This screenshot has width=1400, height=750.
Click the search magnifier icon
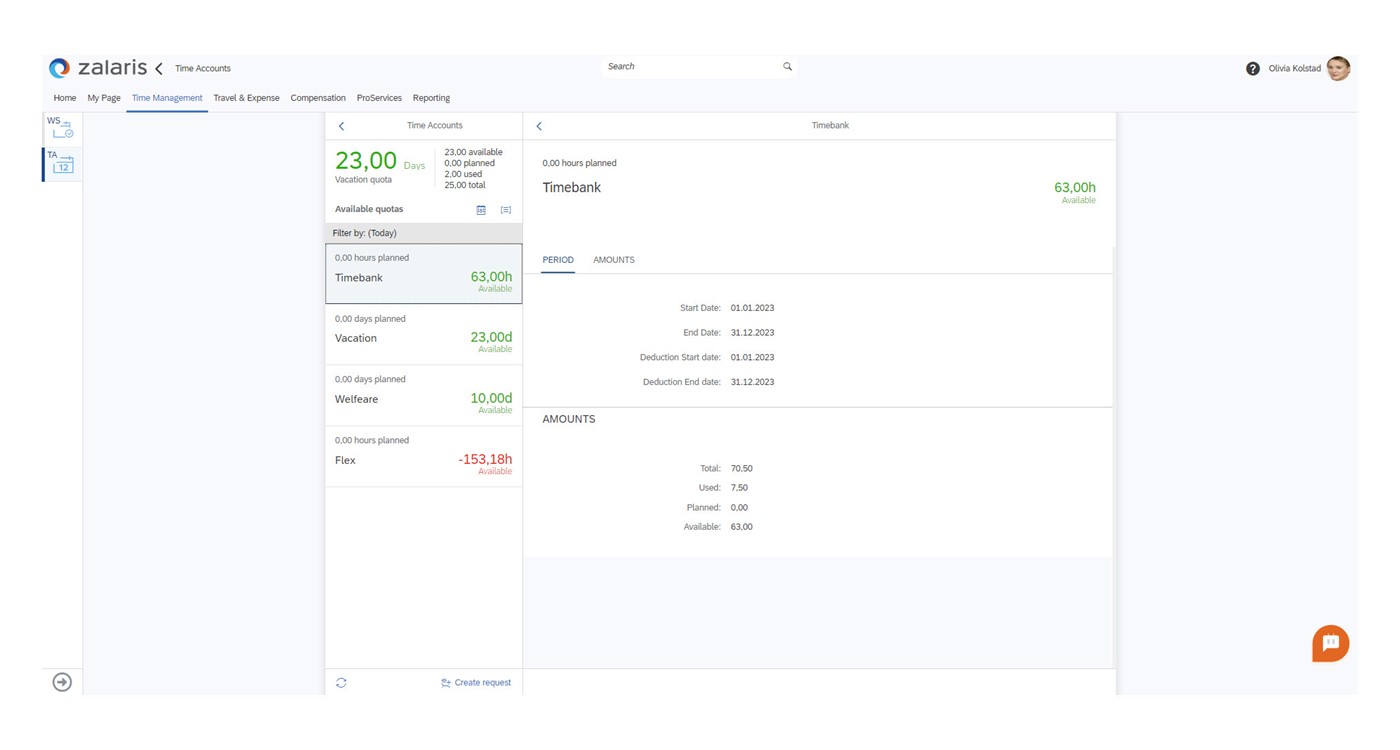(787, 67)
